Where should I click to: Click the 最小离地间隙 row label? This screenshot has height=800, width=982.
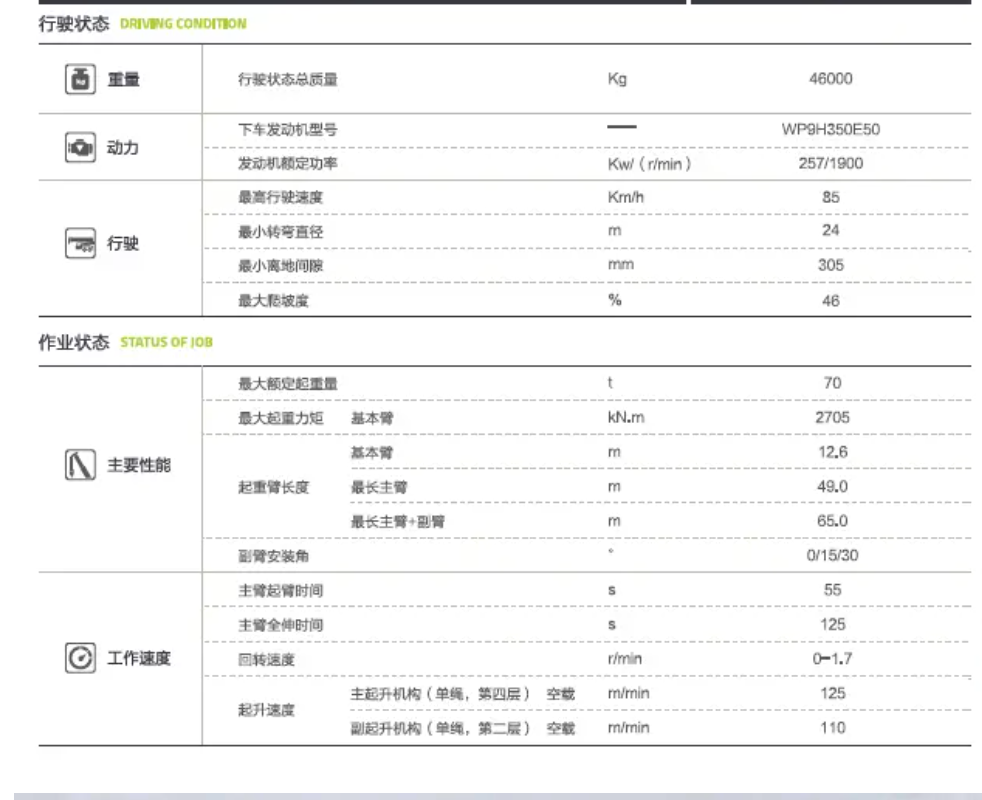pos(281,266)
